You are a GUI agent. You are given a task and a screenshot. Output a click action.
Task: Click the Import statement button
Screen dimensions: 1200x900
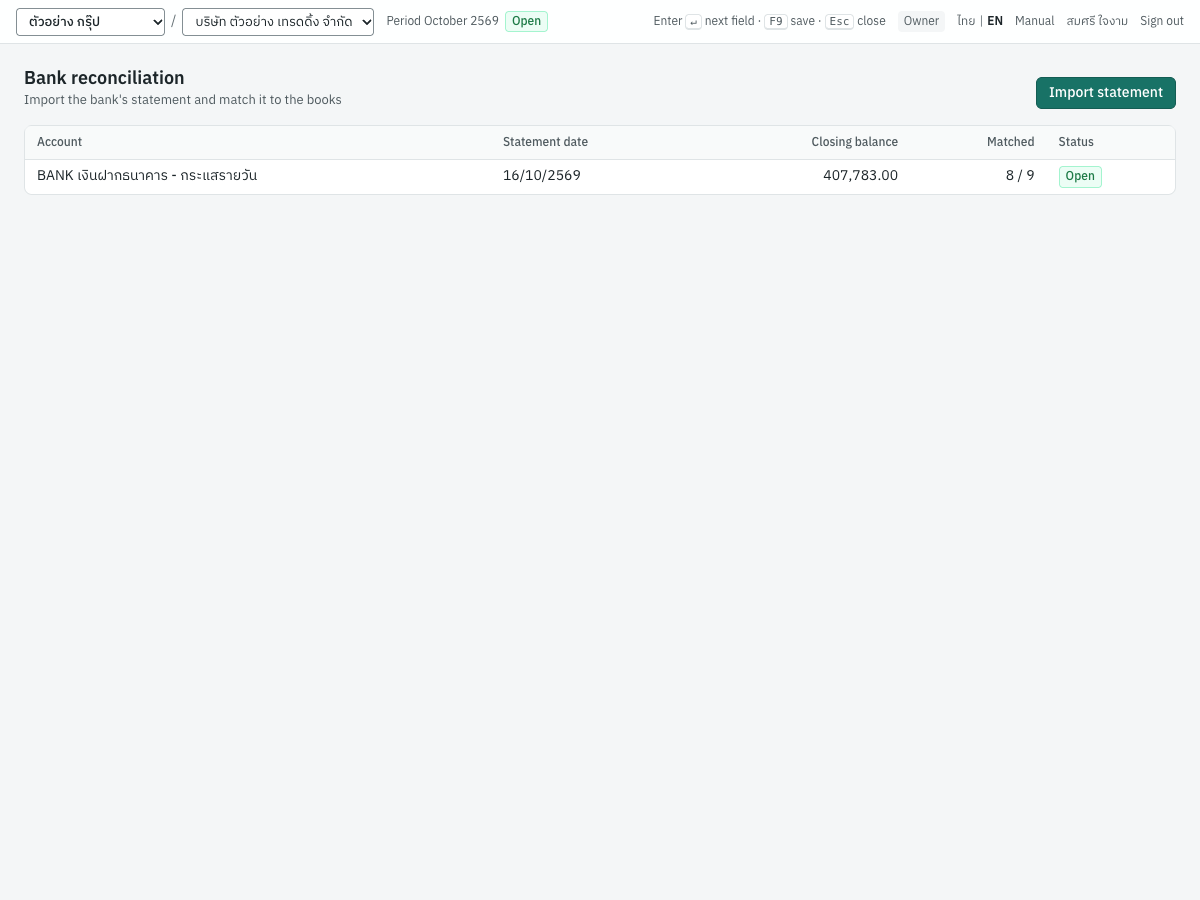click(x=1105, y=93)
